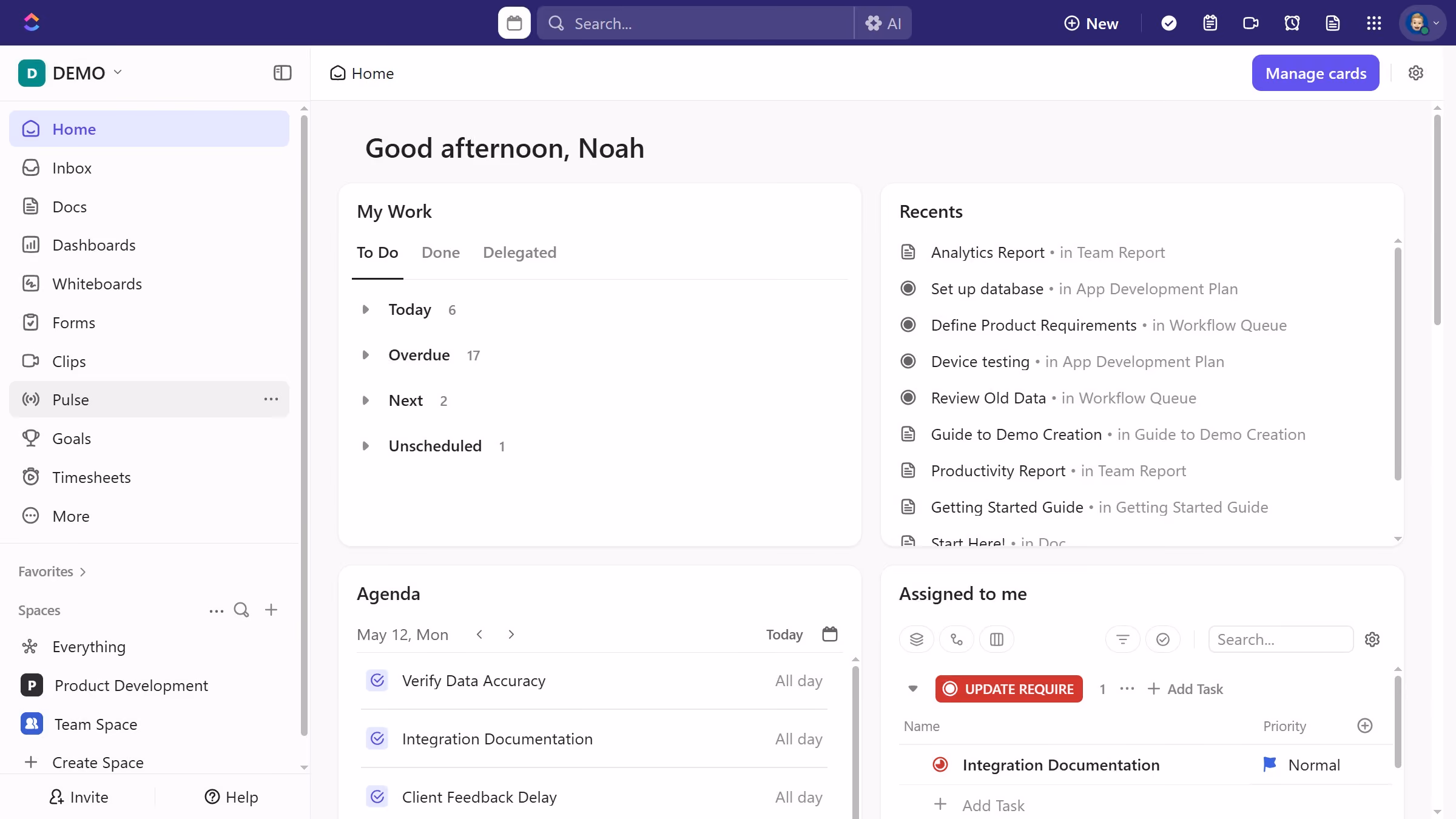
Task: Toggle the Integration Documentation agenda checkbox
Action: [377, 738]
